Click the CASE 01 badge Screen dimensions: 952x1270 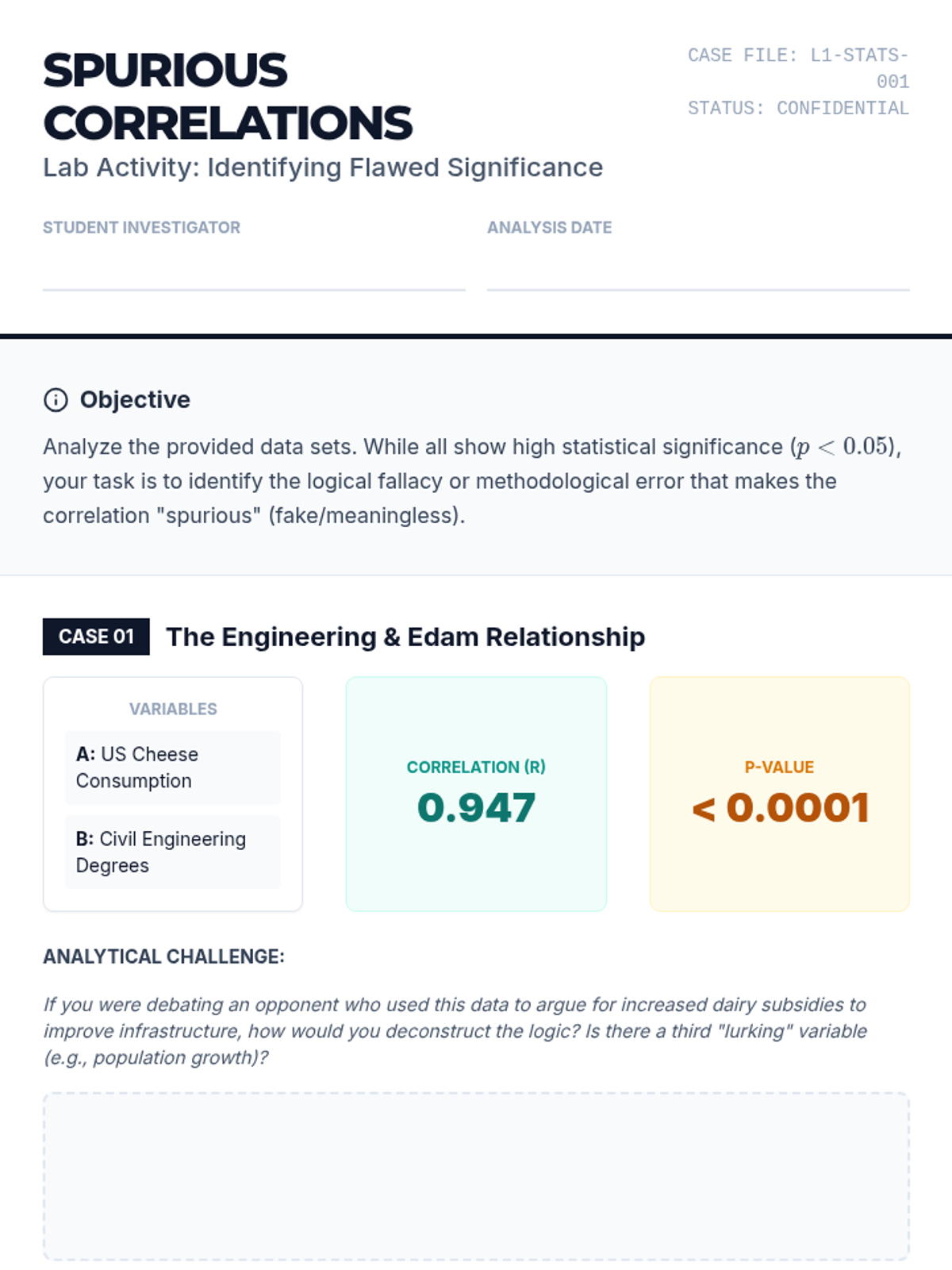[96, 637]
